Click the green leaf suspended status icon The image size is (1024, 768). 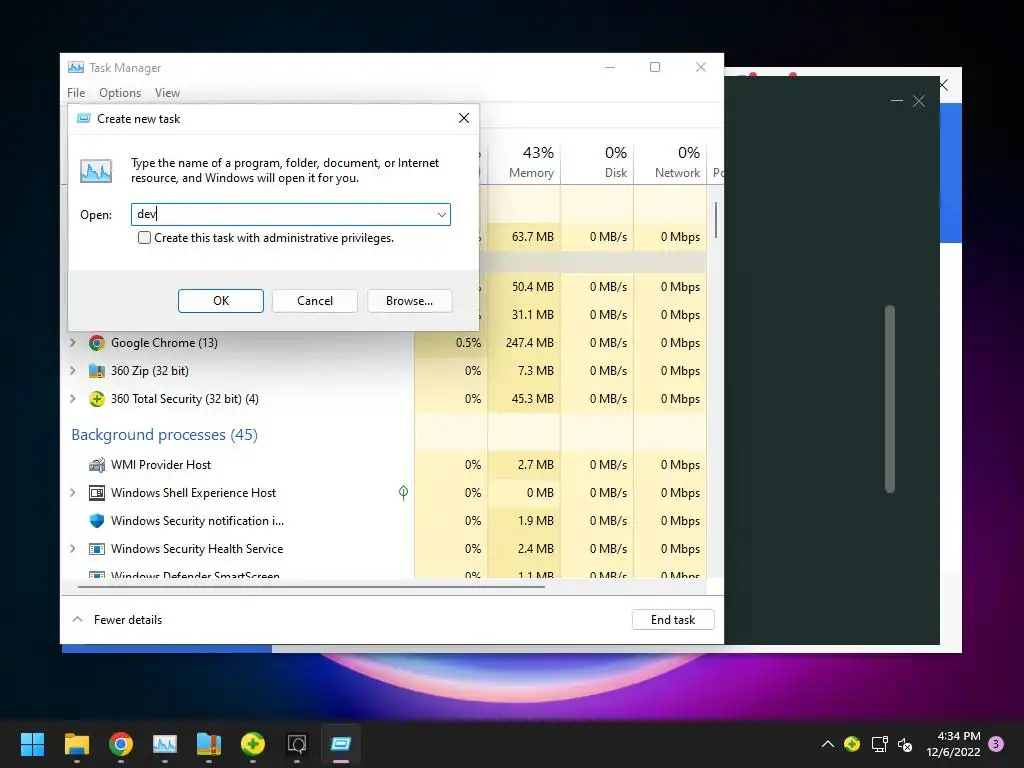[x=404, y=493]
